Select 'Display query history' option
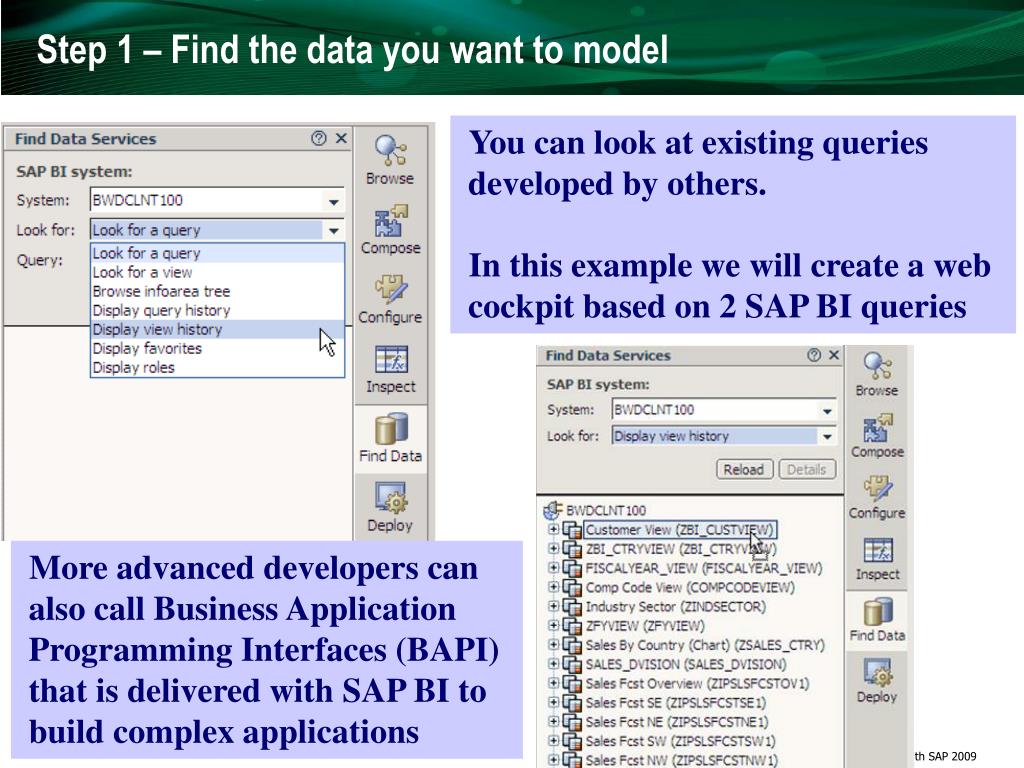This screenshot has height=768, width=1024. point(217,310)
